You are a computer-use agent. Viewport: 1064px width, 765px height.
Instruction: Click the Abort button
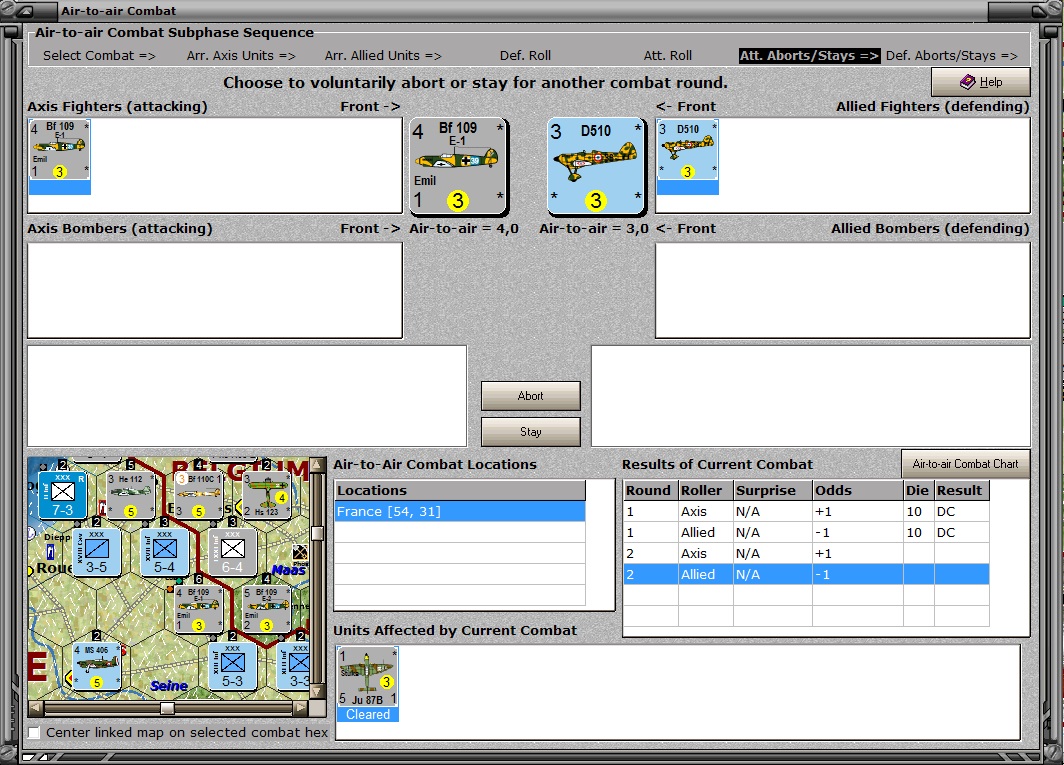click(x=531, y=396)
